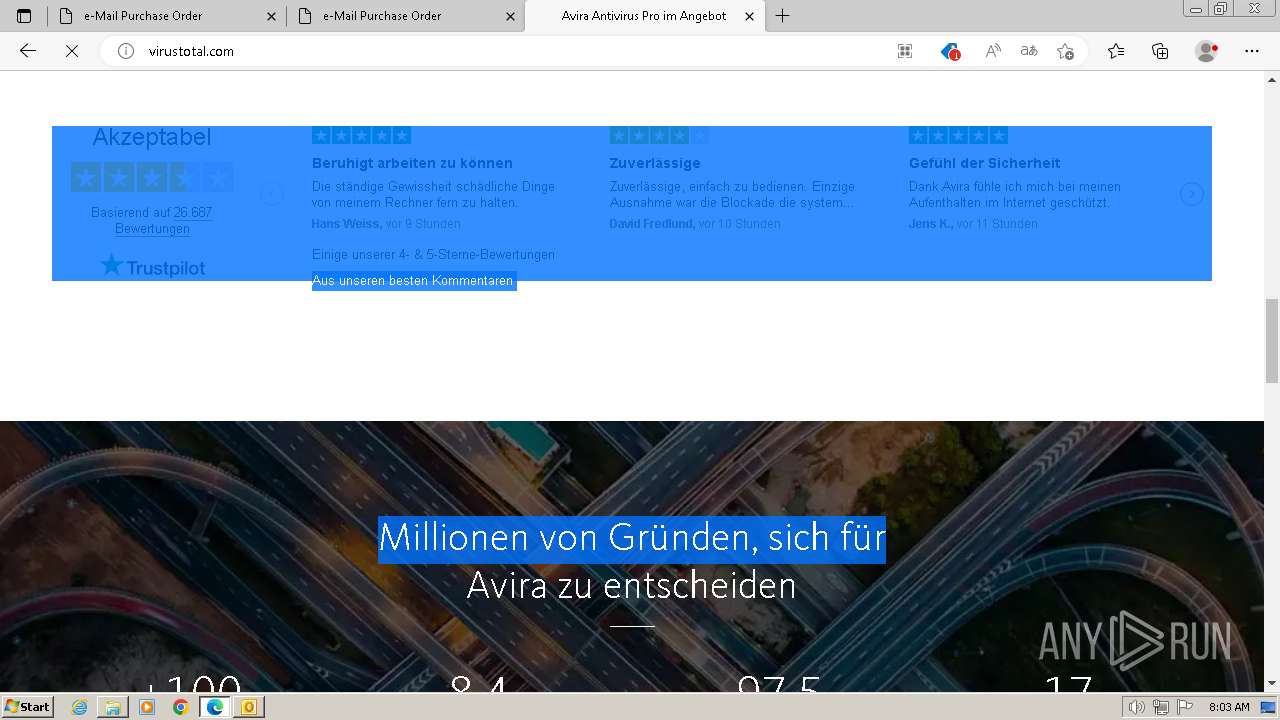Close the second e-Mail Purchase Order tab
1280x720 pixels.
(510, 16)
